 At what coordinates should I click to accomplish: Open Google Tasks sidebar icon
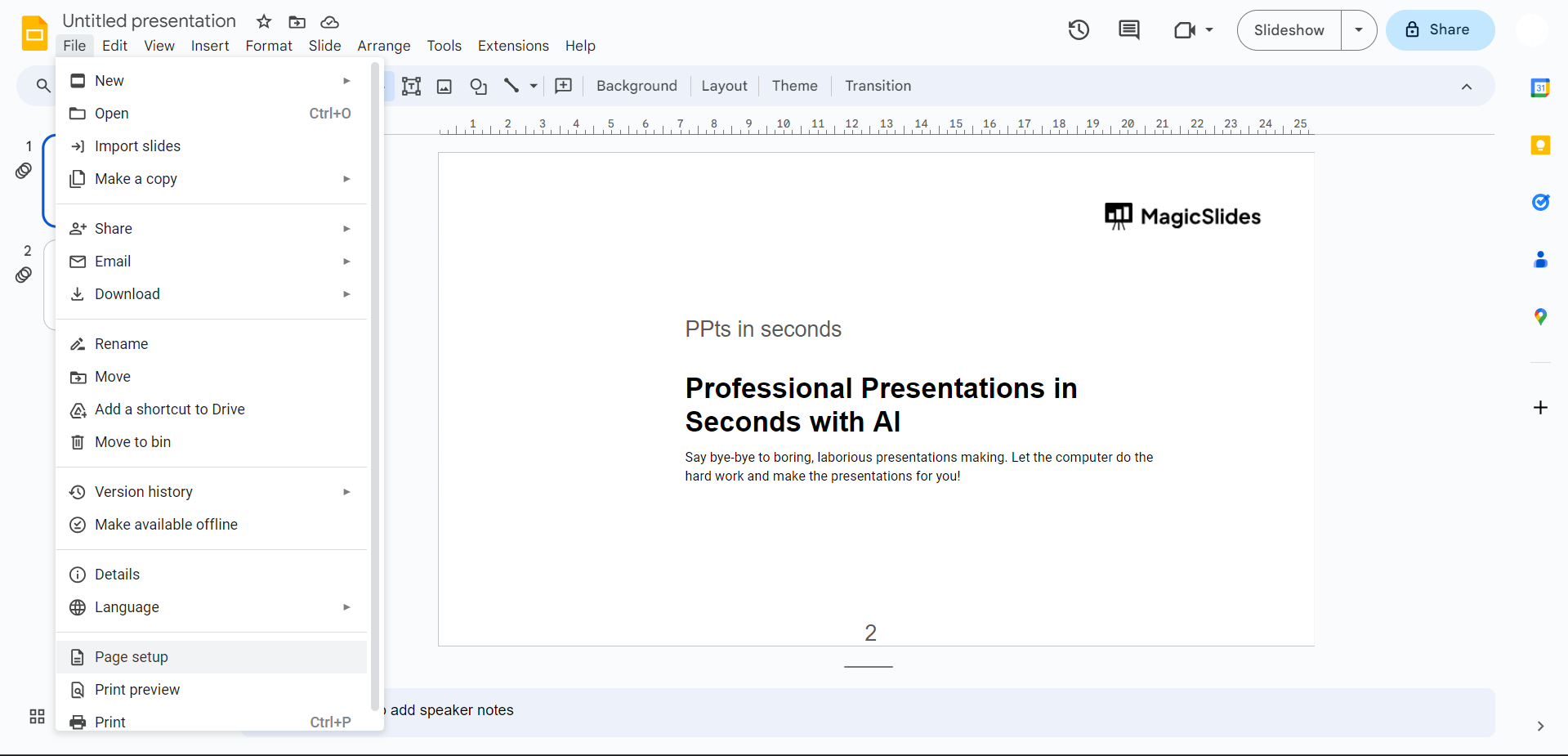click(x=1540, y=203)
